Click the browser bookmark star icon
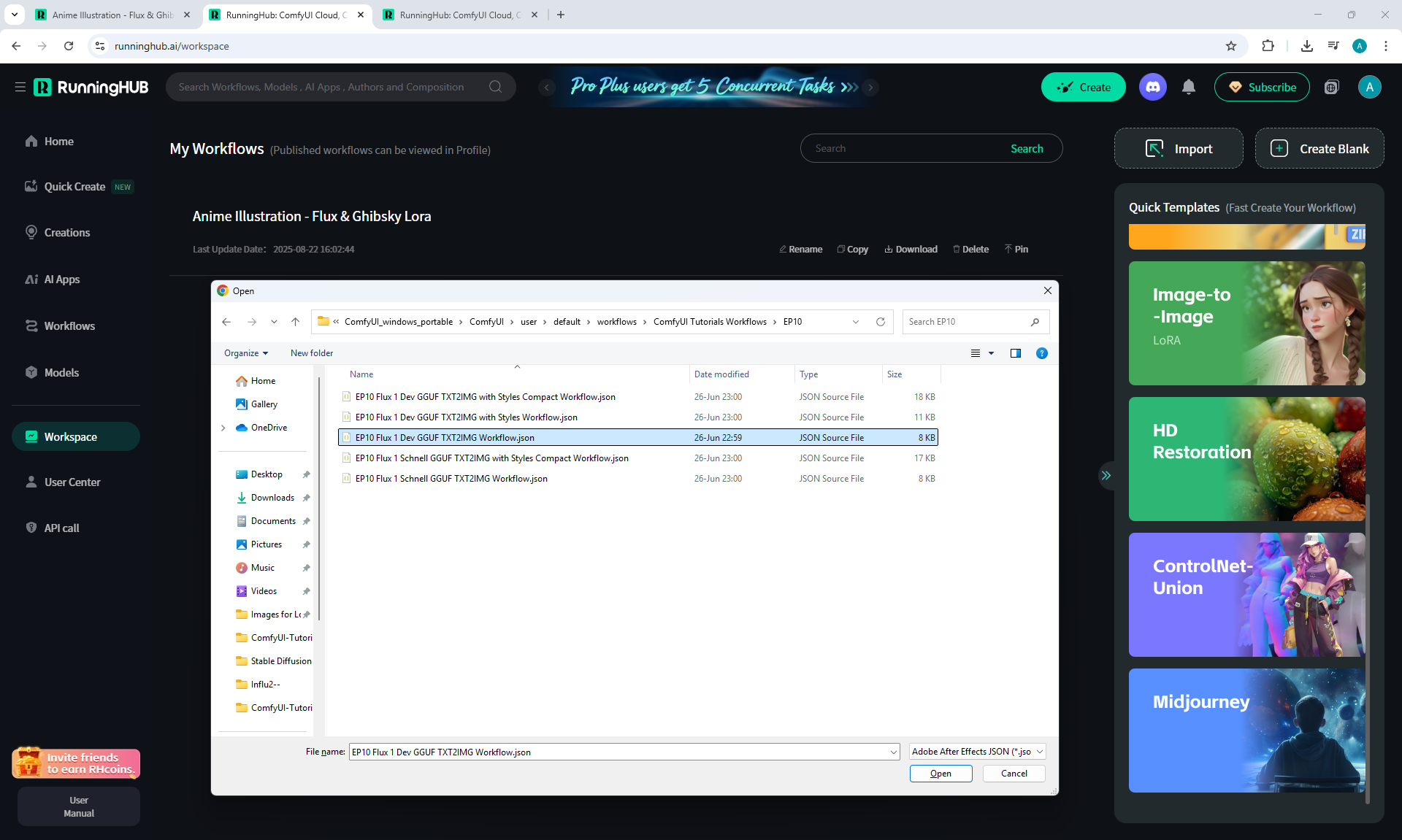1402x840 pixels. [1231, 46]
